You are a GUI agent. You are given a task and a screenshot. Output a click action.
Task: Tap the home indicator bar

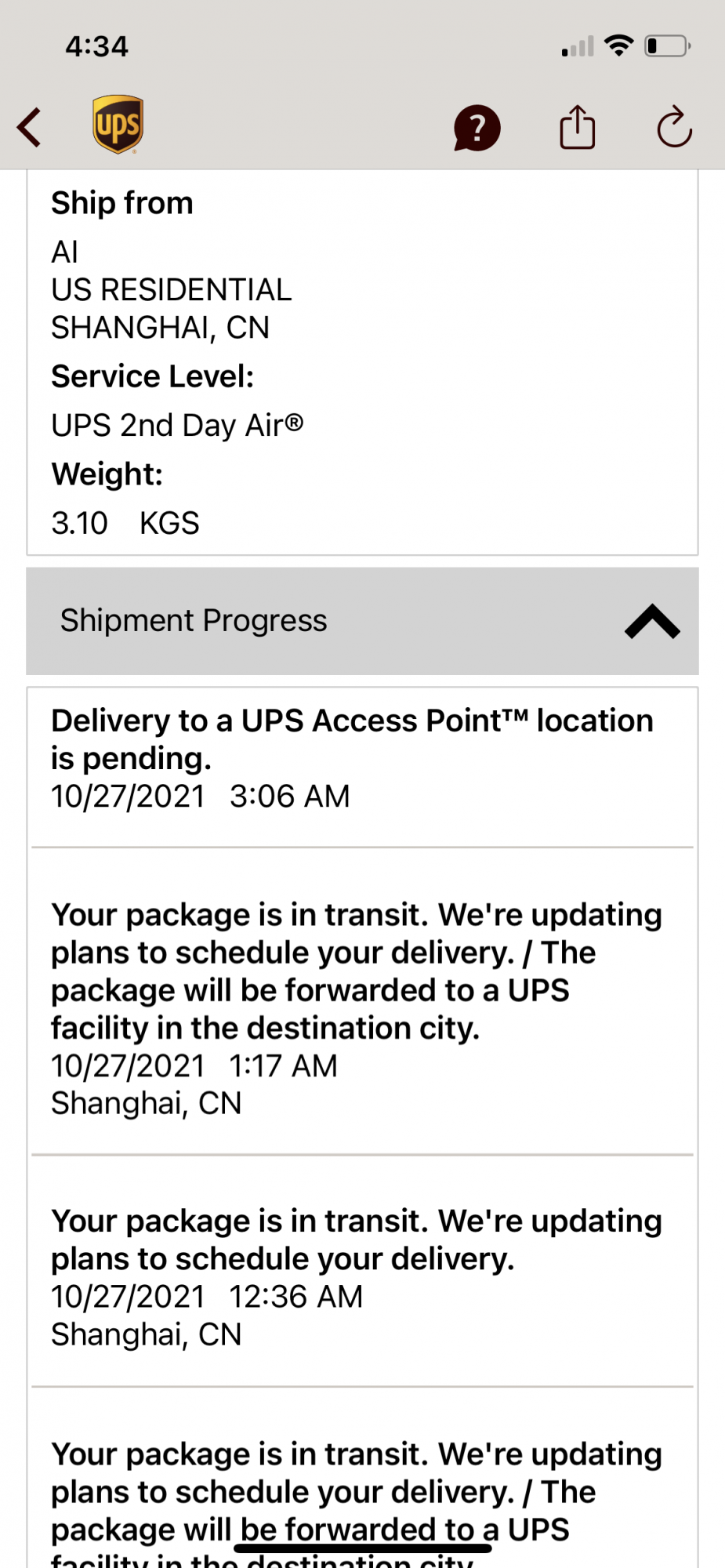(363, 1548)
